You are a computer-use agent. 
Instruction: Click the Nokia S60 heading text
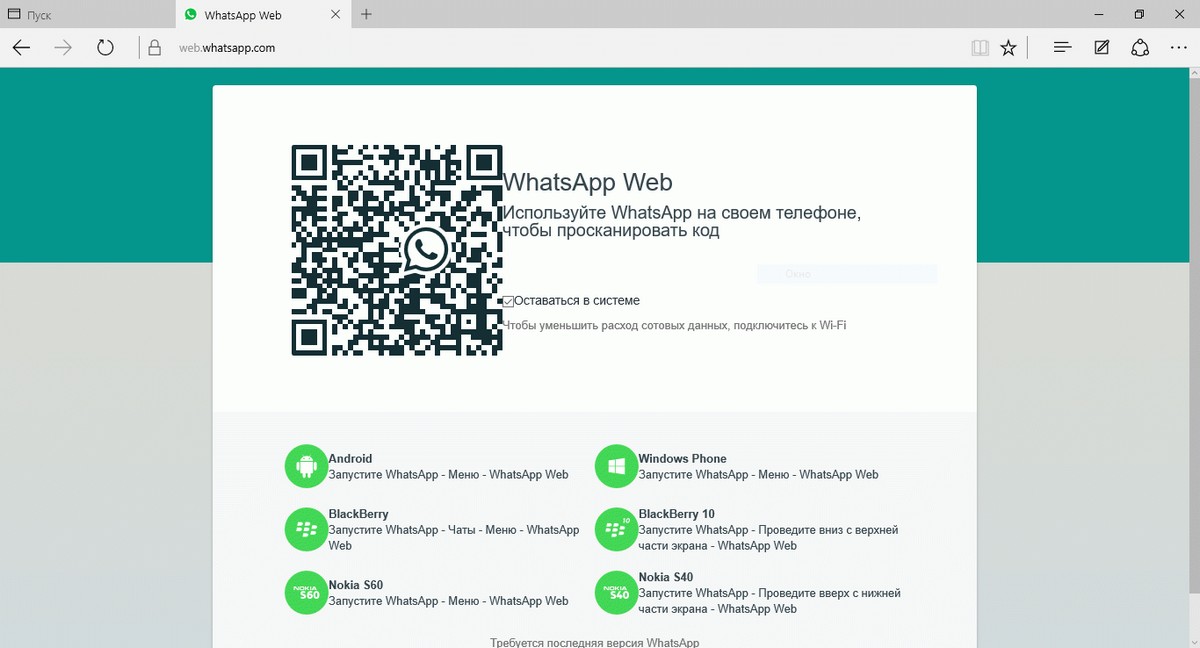coord(356,585)
